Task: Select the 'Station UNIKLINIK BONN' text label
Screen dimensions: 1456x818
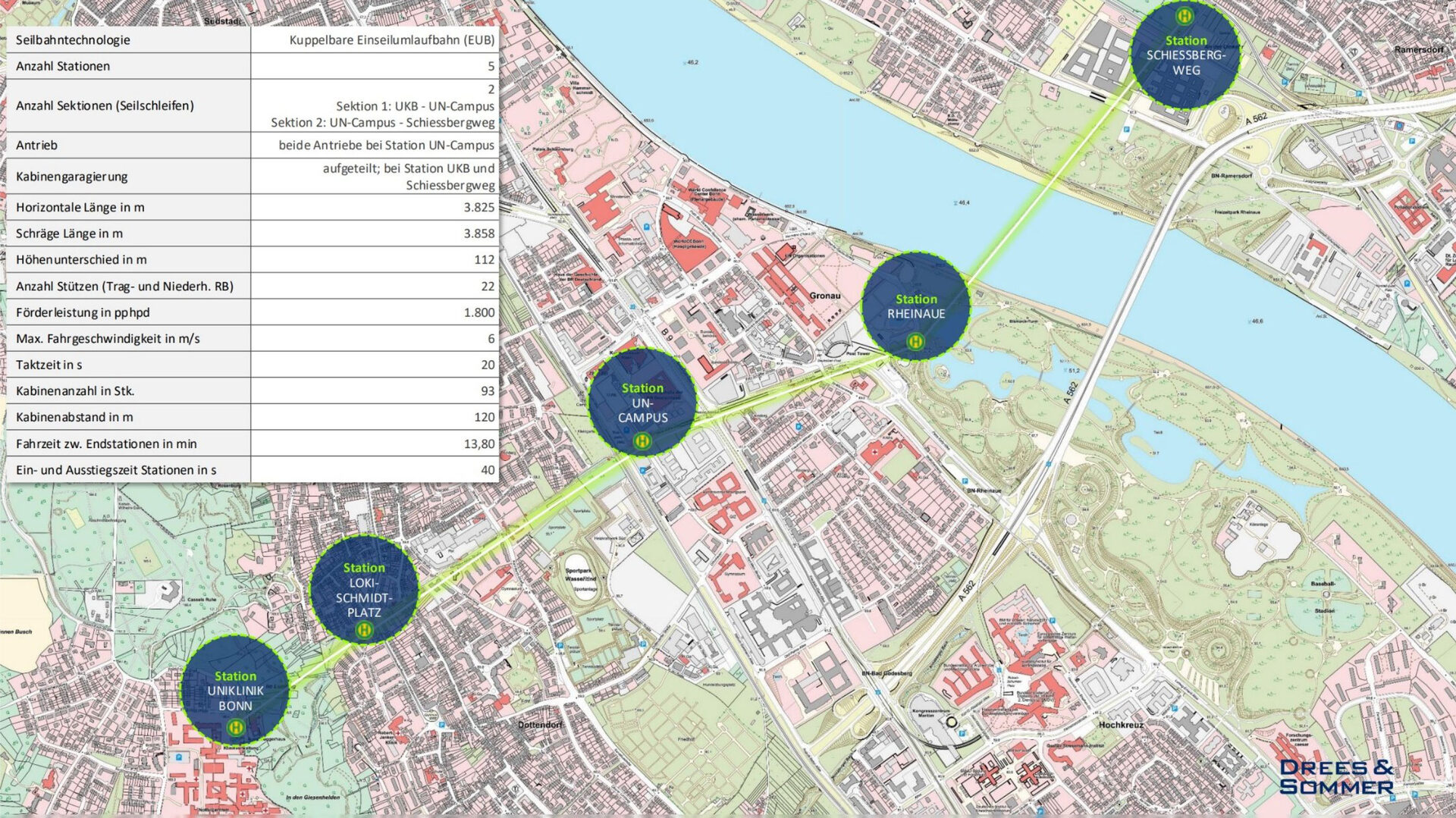Action: (x=235, y=691)
